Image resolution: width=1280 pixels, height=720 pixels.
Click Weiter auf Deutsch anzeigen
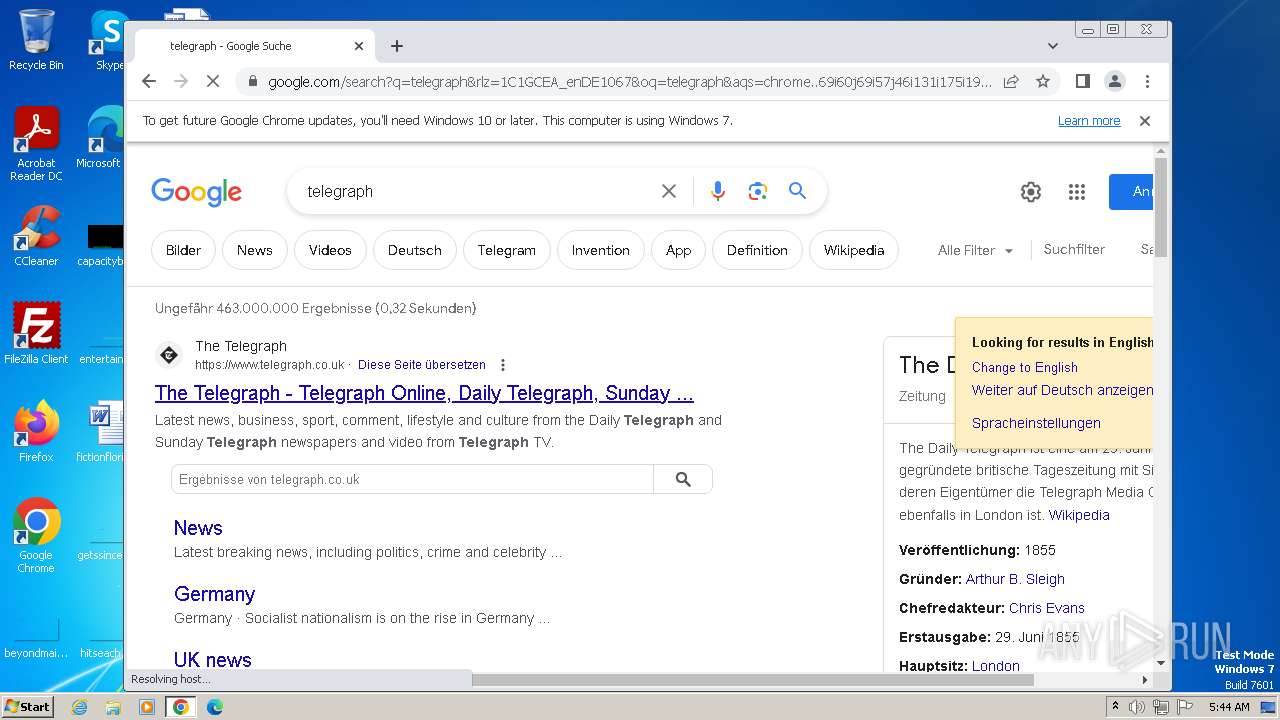(1062, 390)
